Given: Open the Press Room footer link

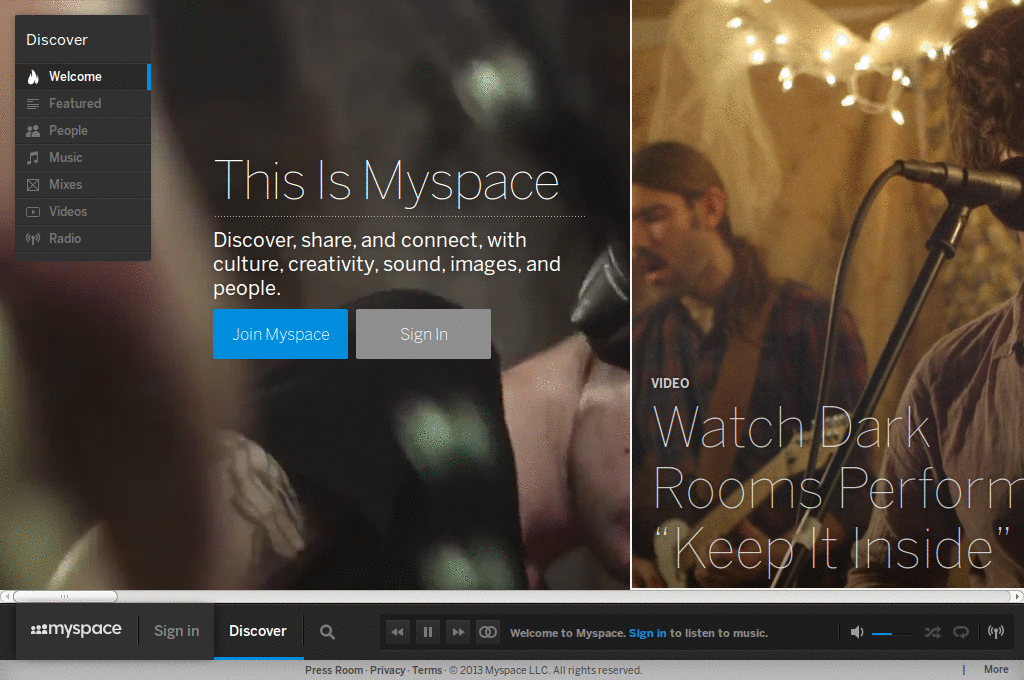Looking at the screenshot, I should [334, 670].
